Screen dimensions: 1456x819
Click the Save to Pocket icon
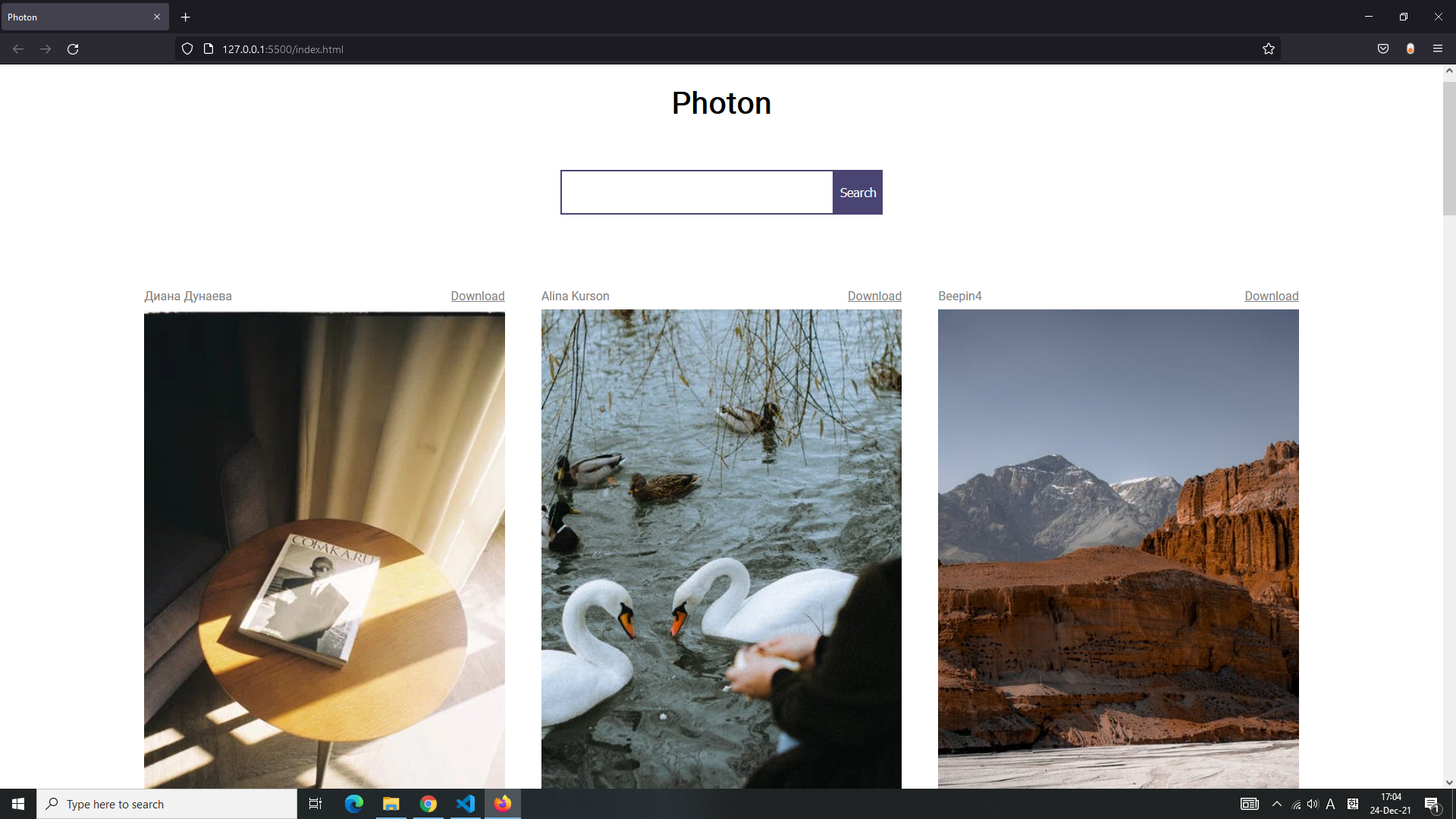click(1382, 49)
